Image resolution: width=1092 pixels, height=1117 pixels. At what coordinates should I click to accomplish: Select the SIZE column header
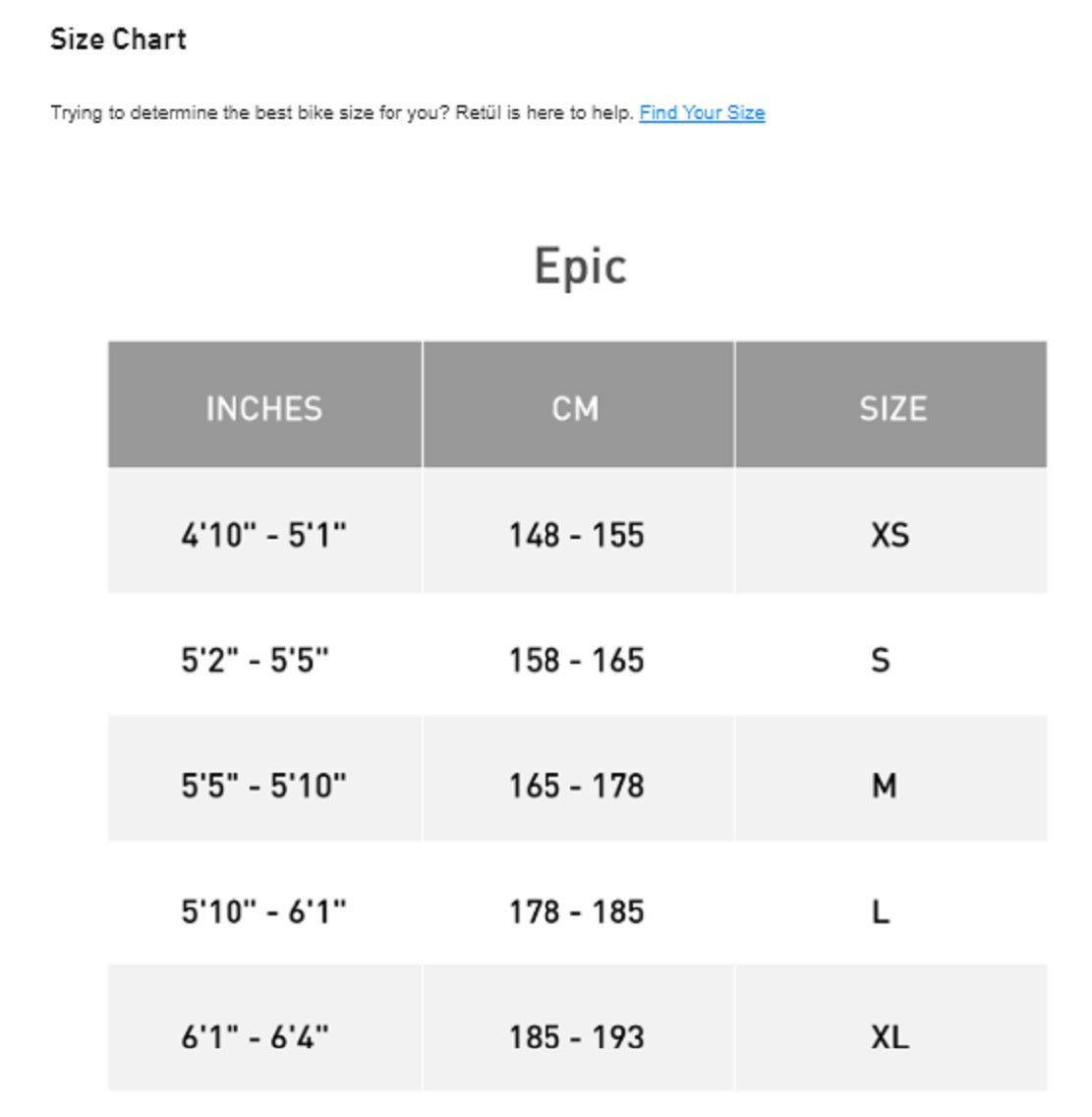[x=892, y=408]
